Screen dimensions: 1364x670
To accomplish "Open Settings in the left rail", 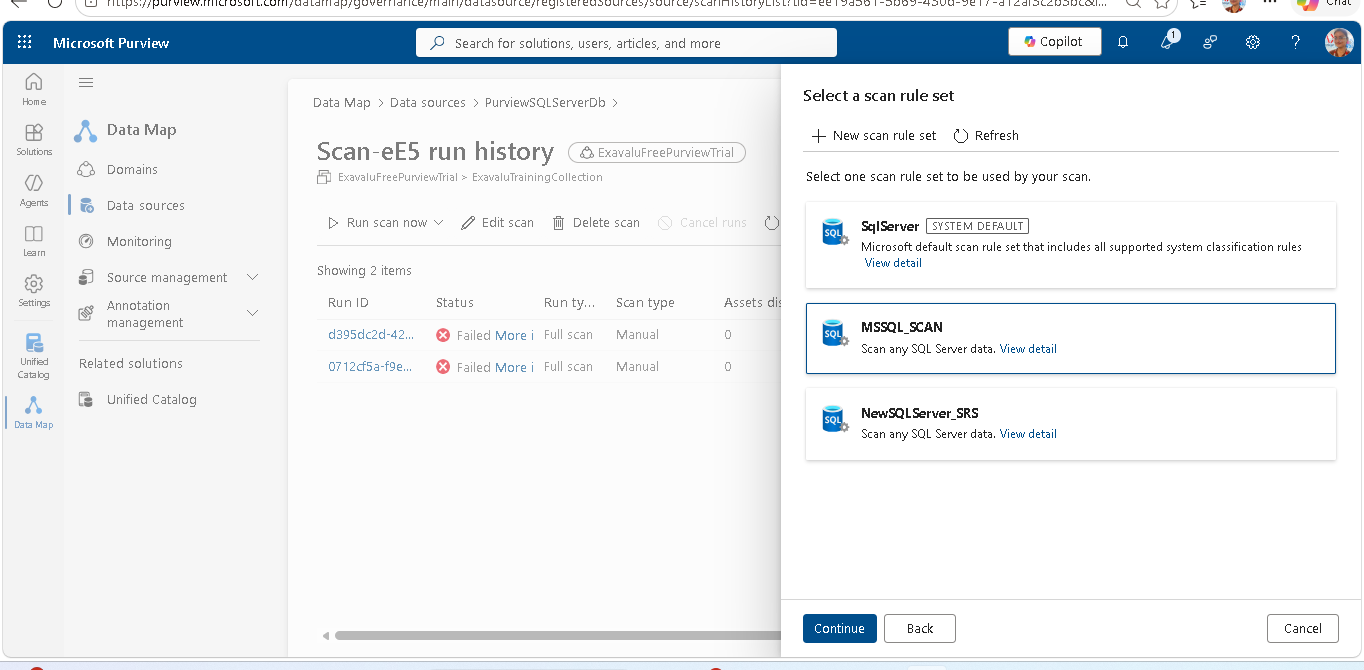I will pos(34,290).
